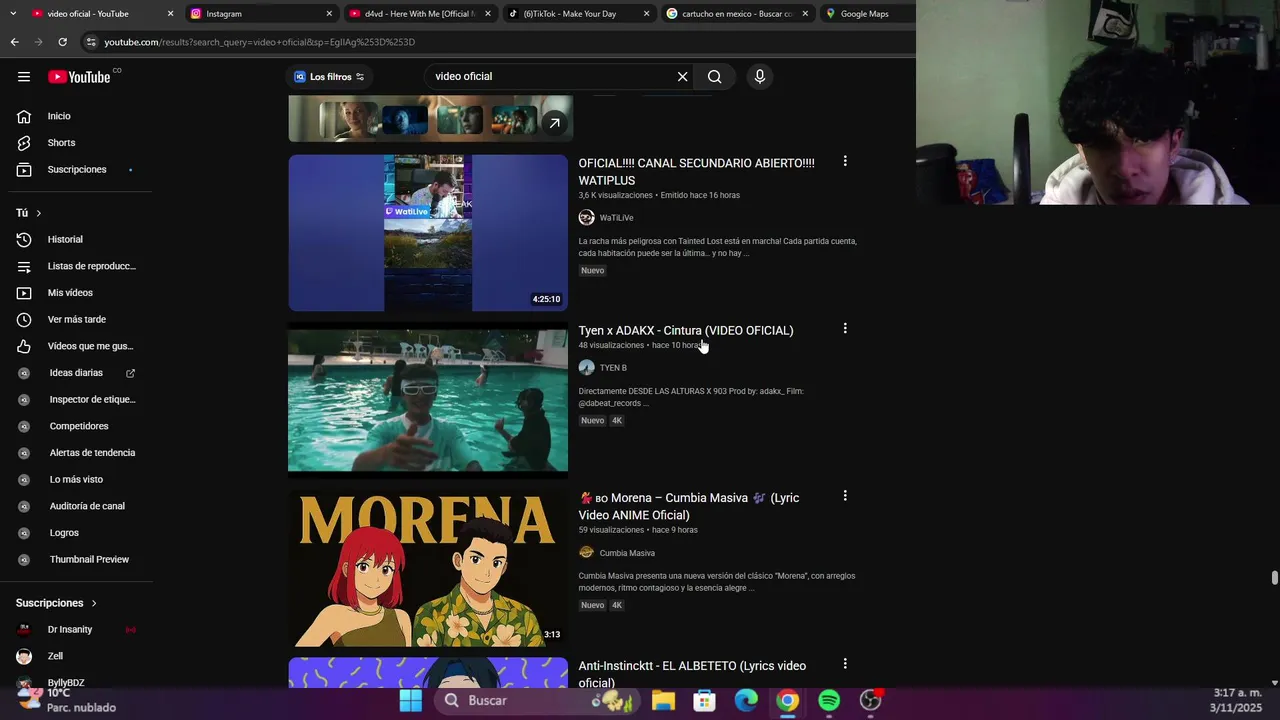The width and height of the screenshot is (1280, 720).
Task: Start voice search with microphone
Action: pos(760,76)
